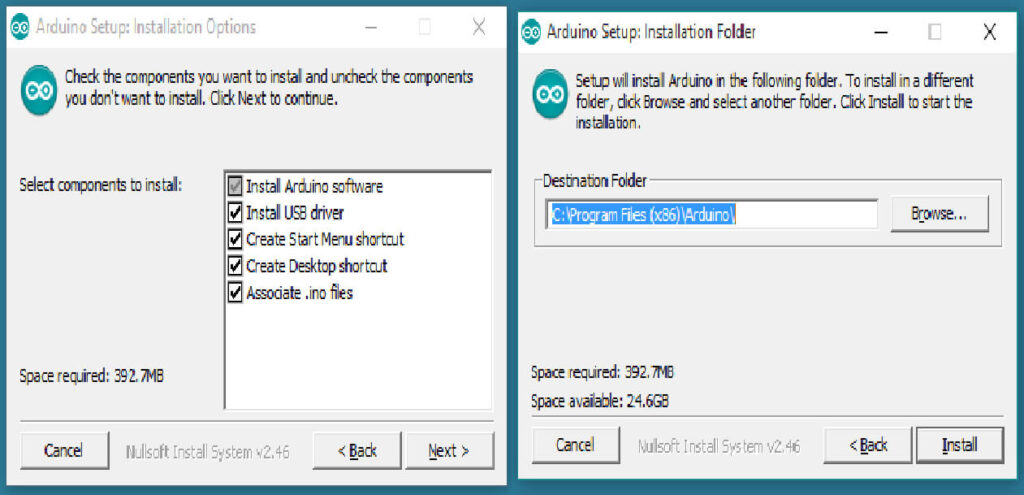This screenshot has width=1024, height=495.
Task: Minimize the Installation Options window
Action: click(x=372, y=27)
